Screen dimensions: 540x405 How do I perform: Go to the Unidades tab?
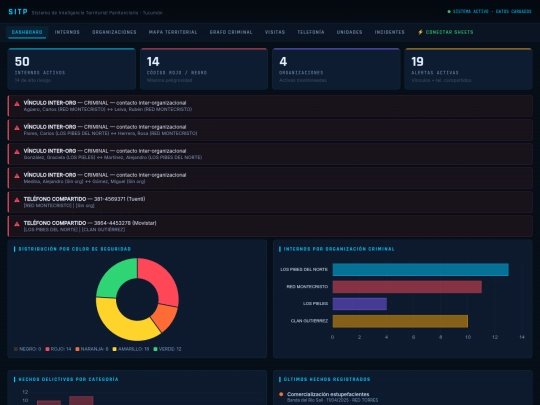click(349, 32)
